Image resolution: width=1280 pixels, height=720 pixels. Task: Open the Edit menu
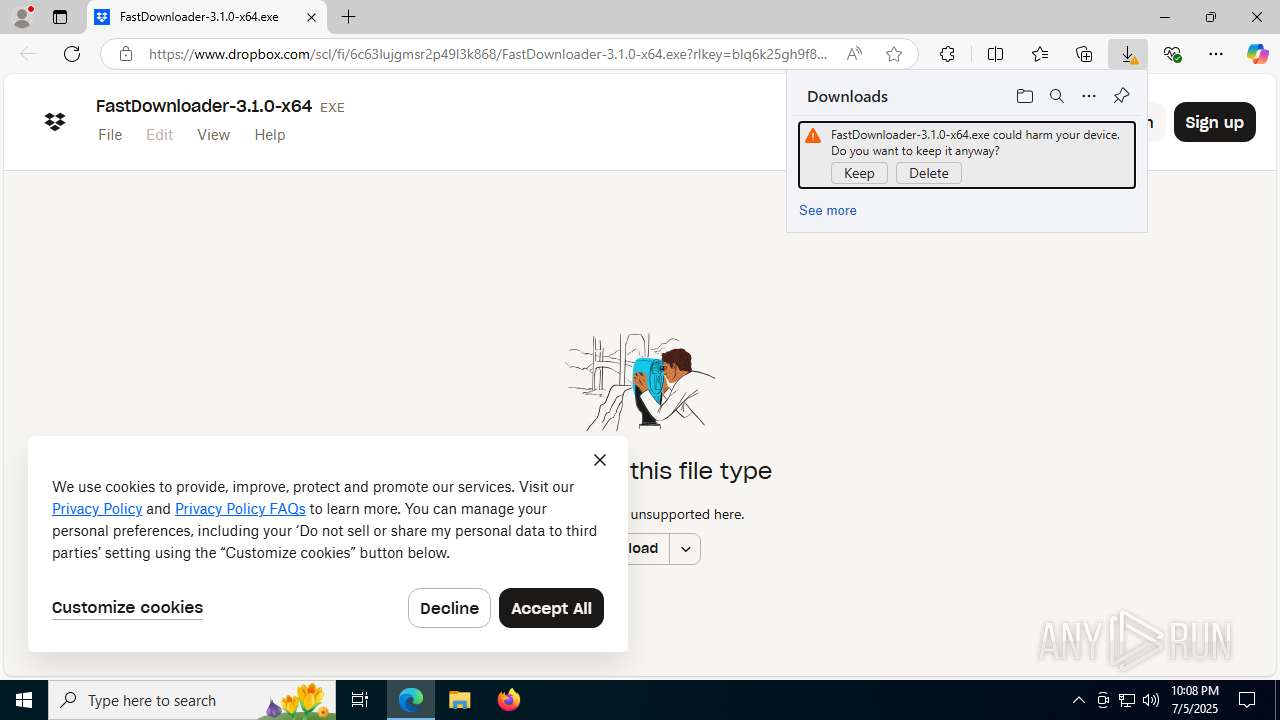point(160,135)
